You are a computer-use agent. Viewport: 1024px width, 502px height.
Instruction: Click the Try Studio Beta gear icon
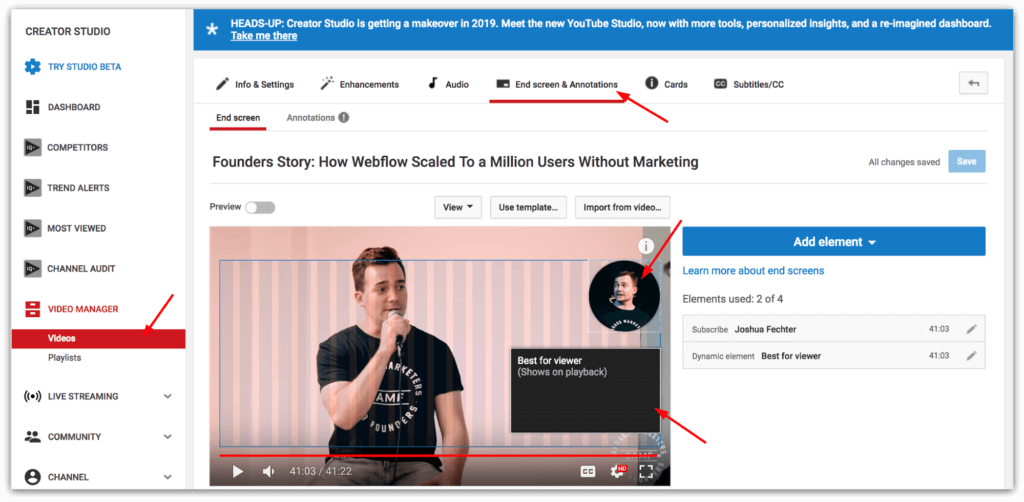[x=33, y=67]
